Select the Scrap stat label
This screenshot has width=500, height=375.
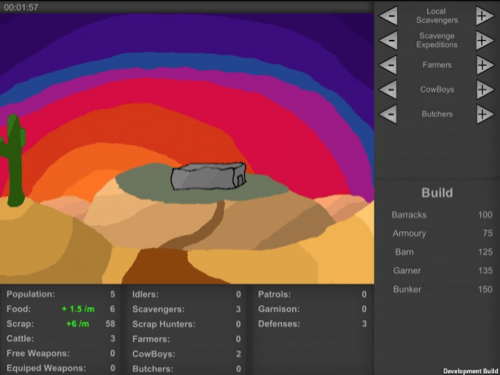20,324
